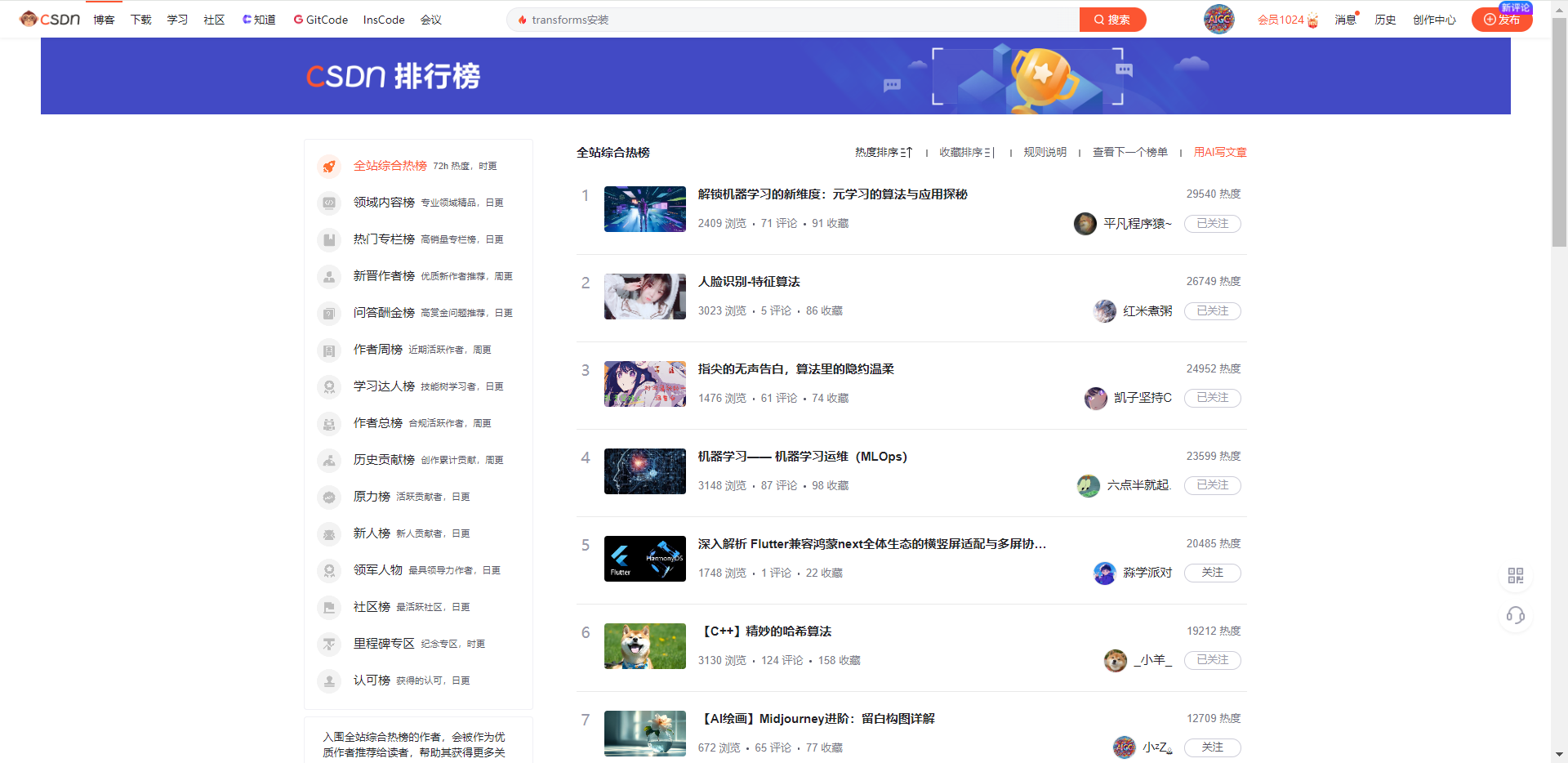Open article 解锁机器学习的新维度 title
The image size is (1568, 763).
click(832, 194)
